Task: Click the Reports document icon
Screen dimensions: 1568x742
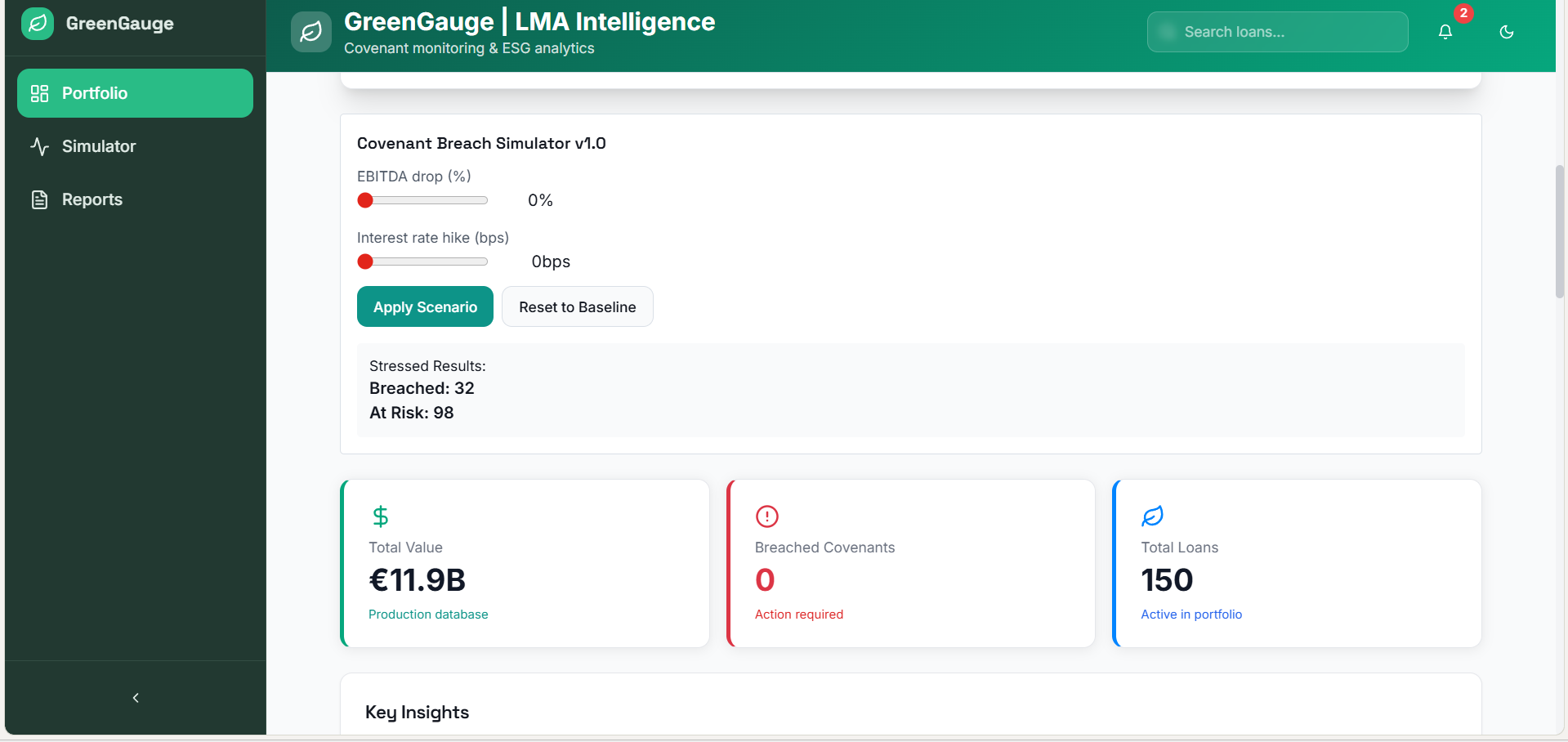Action: (x=39, y=199)
